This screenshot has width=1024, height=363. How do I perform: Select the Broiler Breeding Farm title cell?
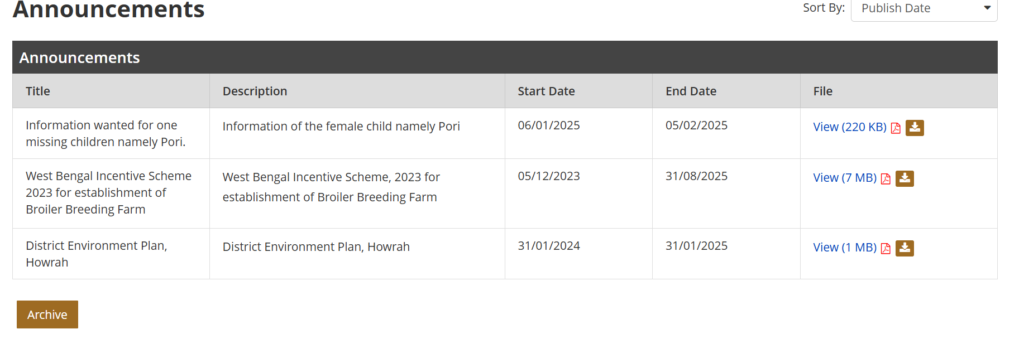point(111,193)
